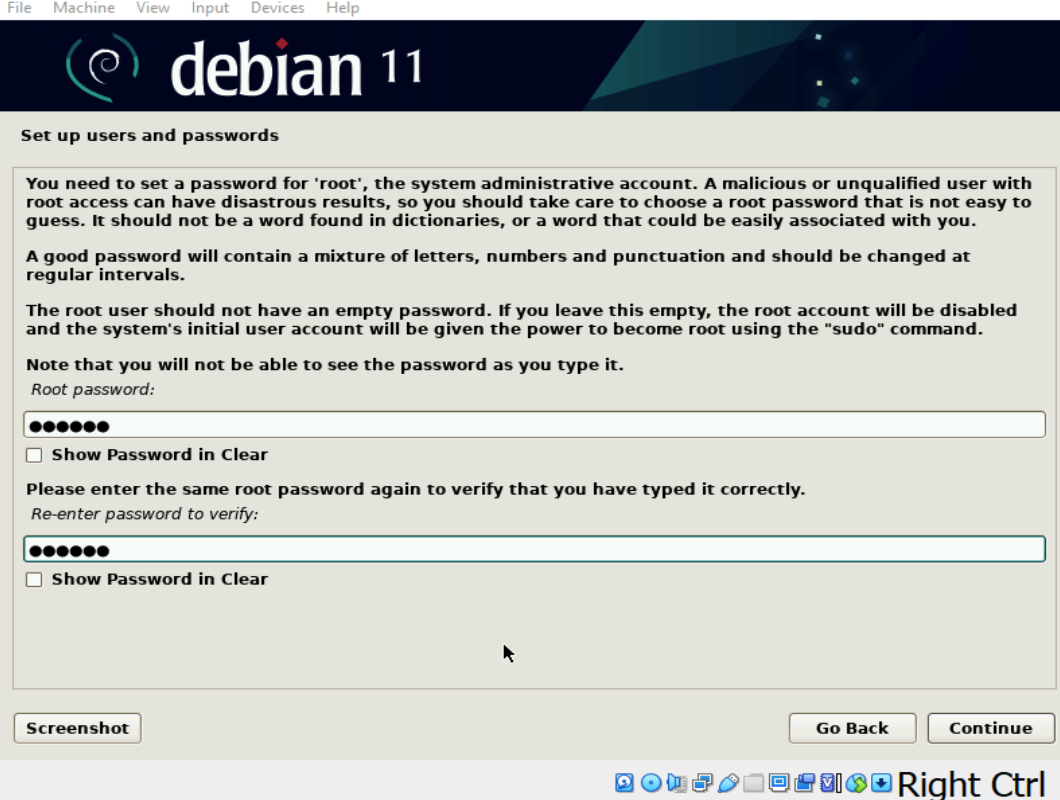The height and width of the screenshot is (800, 1060).
Task: Click the Re-enter password to verify field
Action: (530, 548)
